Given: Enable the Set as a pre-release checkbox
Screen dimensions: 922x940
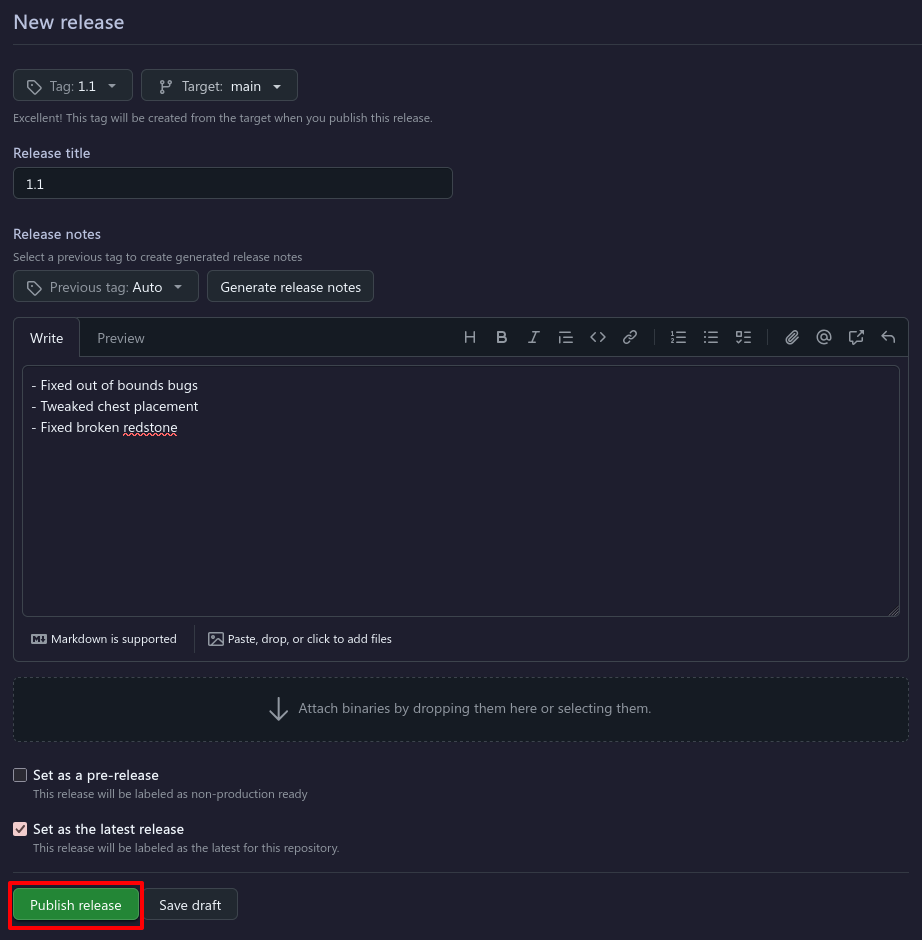Looking at the screenshot, I should [20, 775].
